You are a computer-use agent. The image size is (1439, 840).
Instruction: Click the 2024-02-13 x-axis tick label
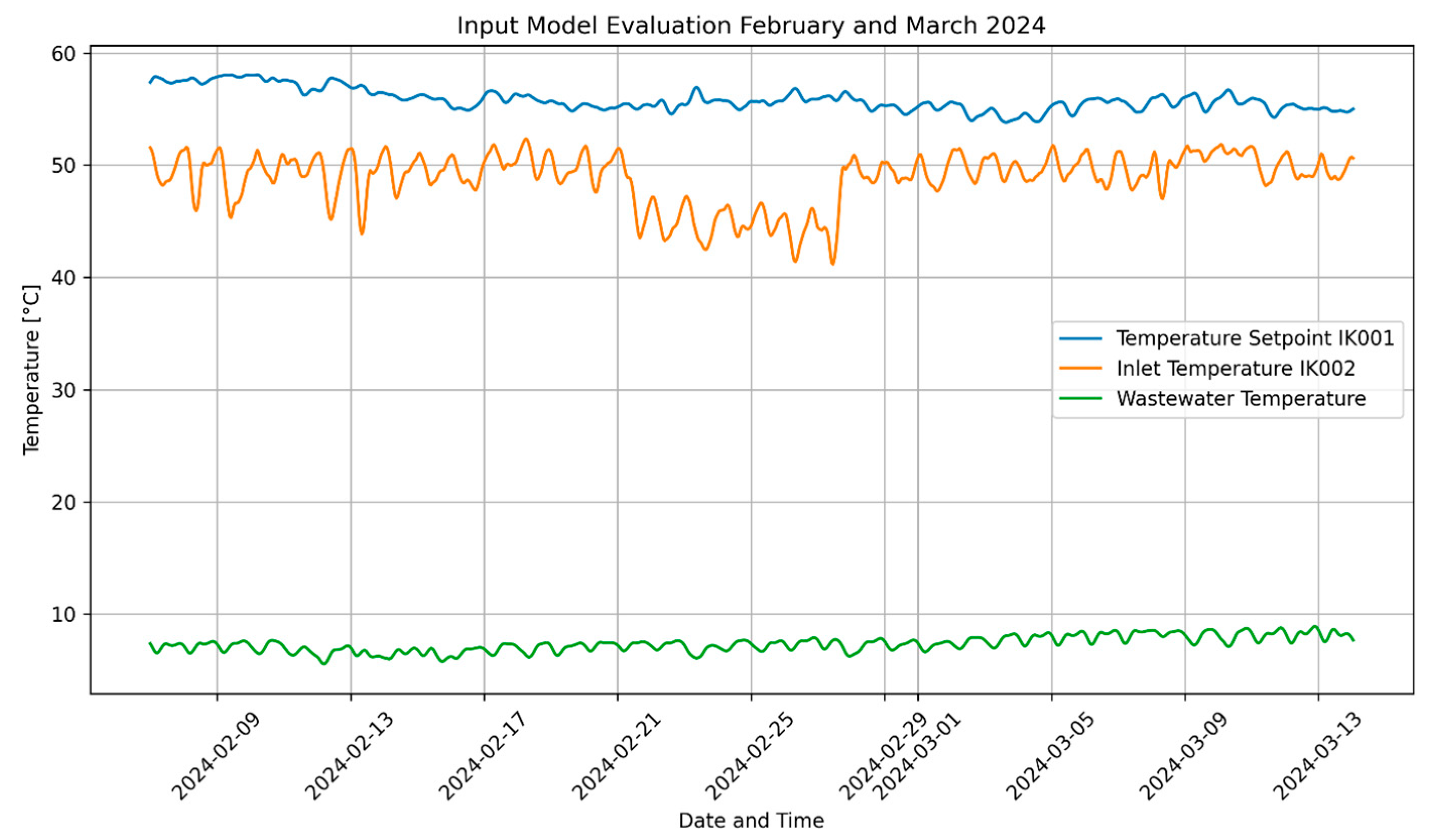350,756
